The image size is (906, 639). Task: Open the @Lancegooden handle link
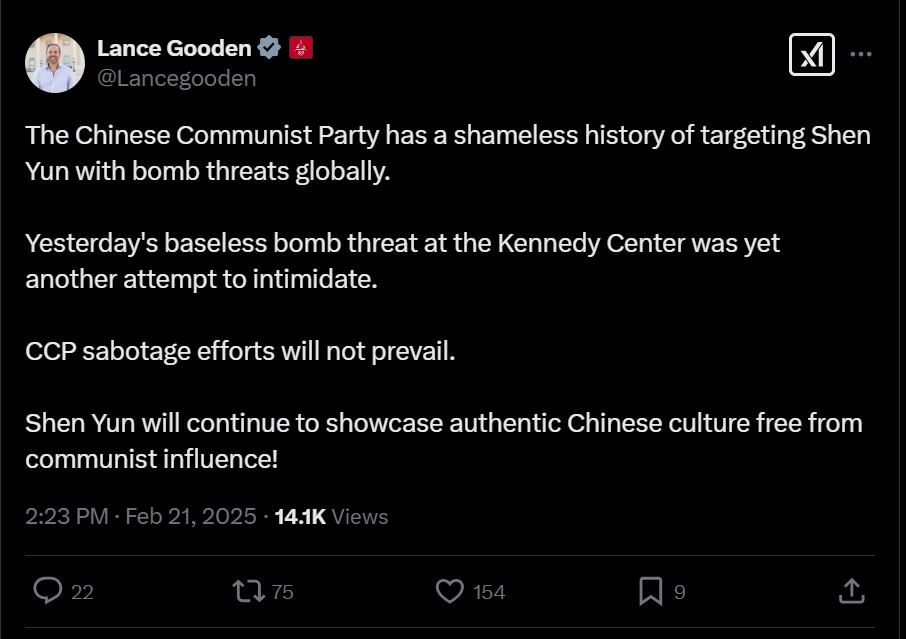coord(176,78)
